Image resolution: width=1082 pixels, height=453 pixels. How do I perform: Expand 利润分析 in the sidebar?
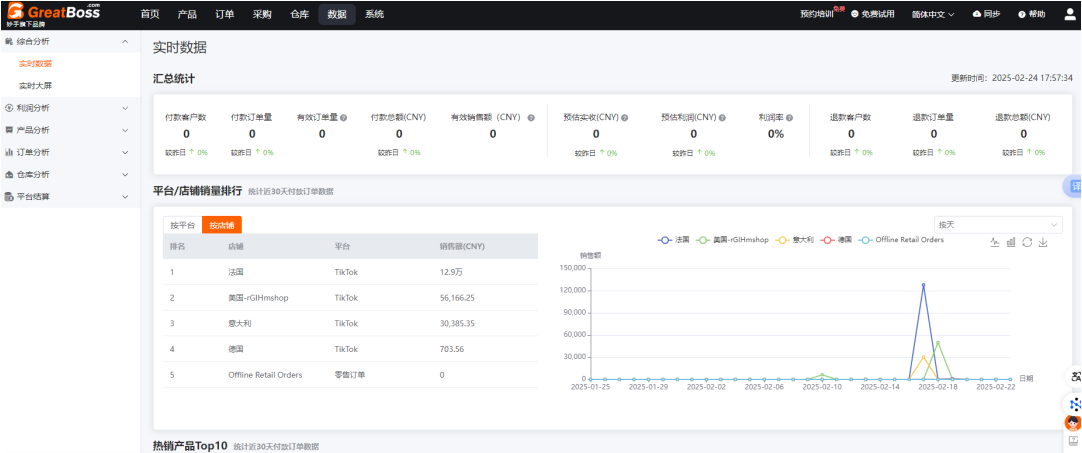(66, 108)
